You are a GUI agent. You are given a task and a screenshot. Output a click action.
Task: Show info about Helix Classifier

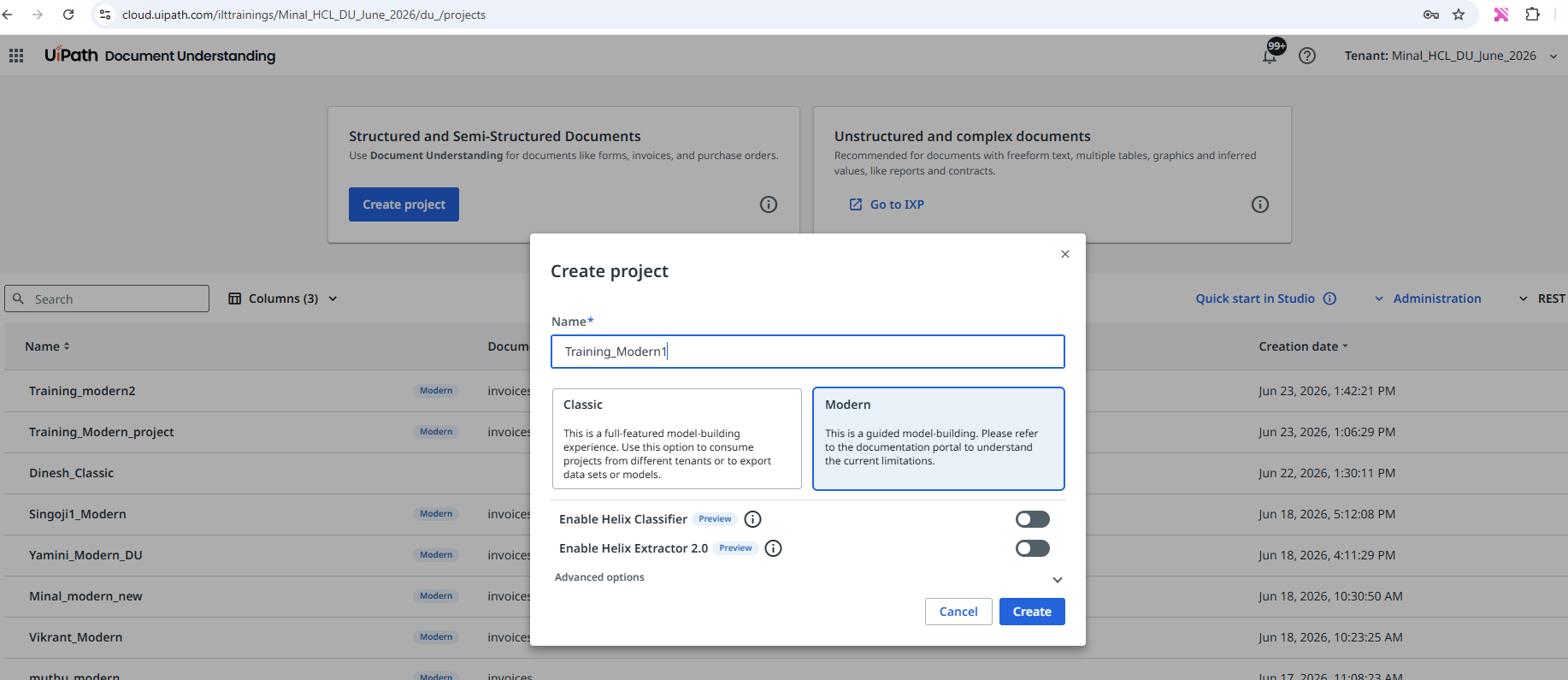(752, 519)
